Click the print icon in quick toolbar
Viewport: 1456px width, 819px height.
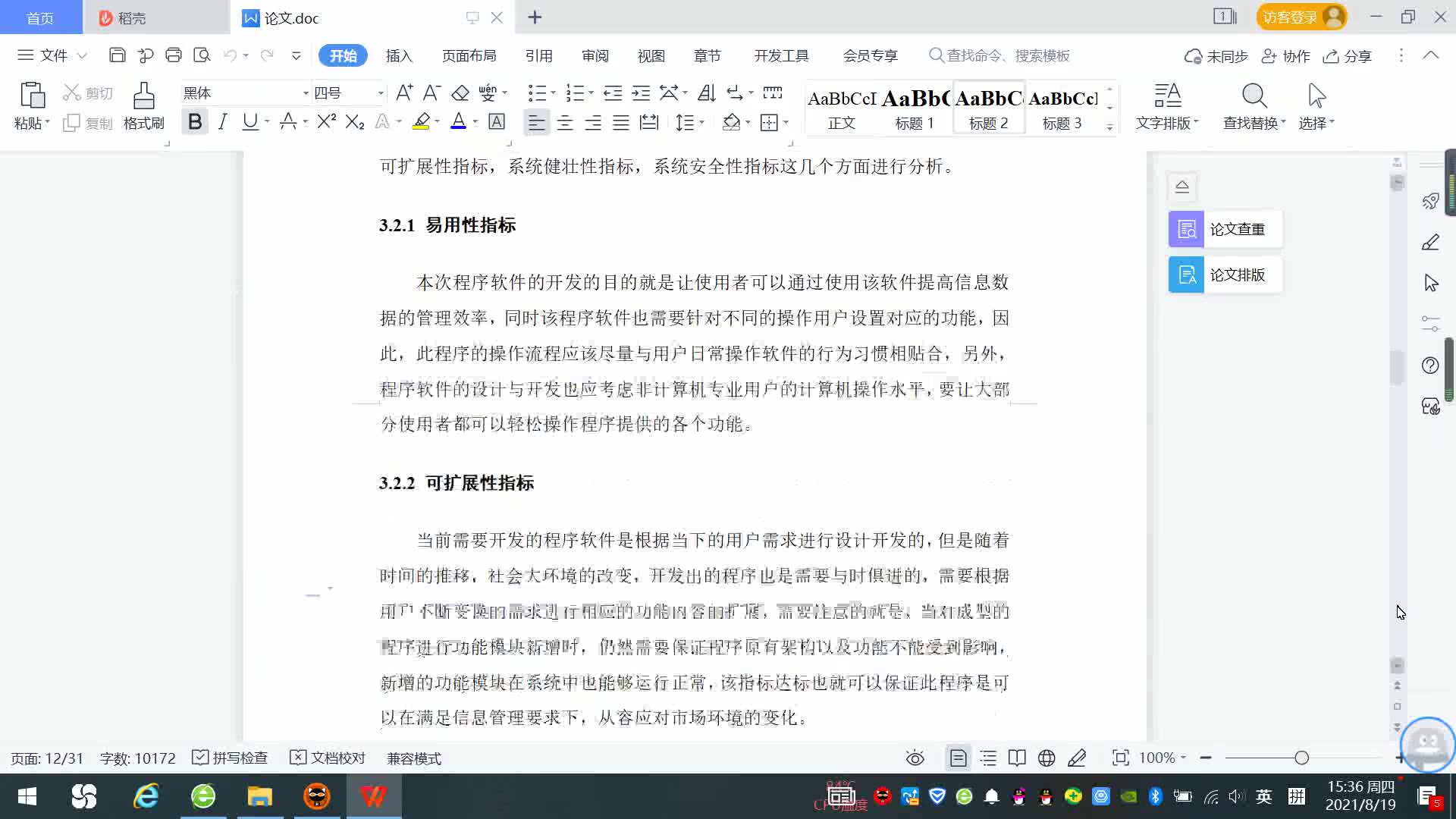[174, 55]
